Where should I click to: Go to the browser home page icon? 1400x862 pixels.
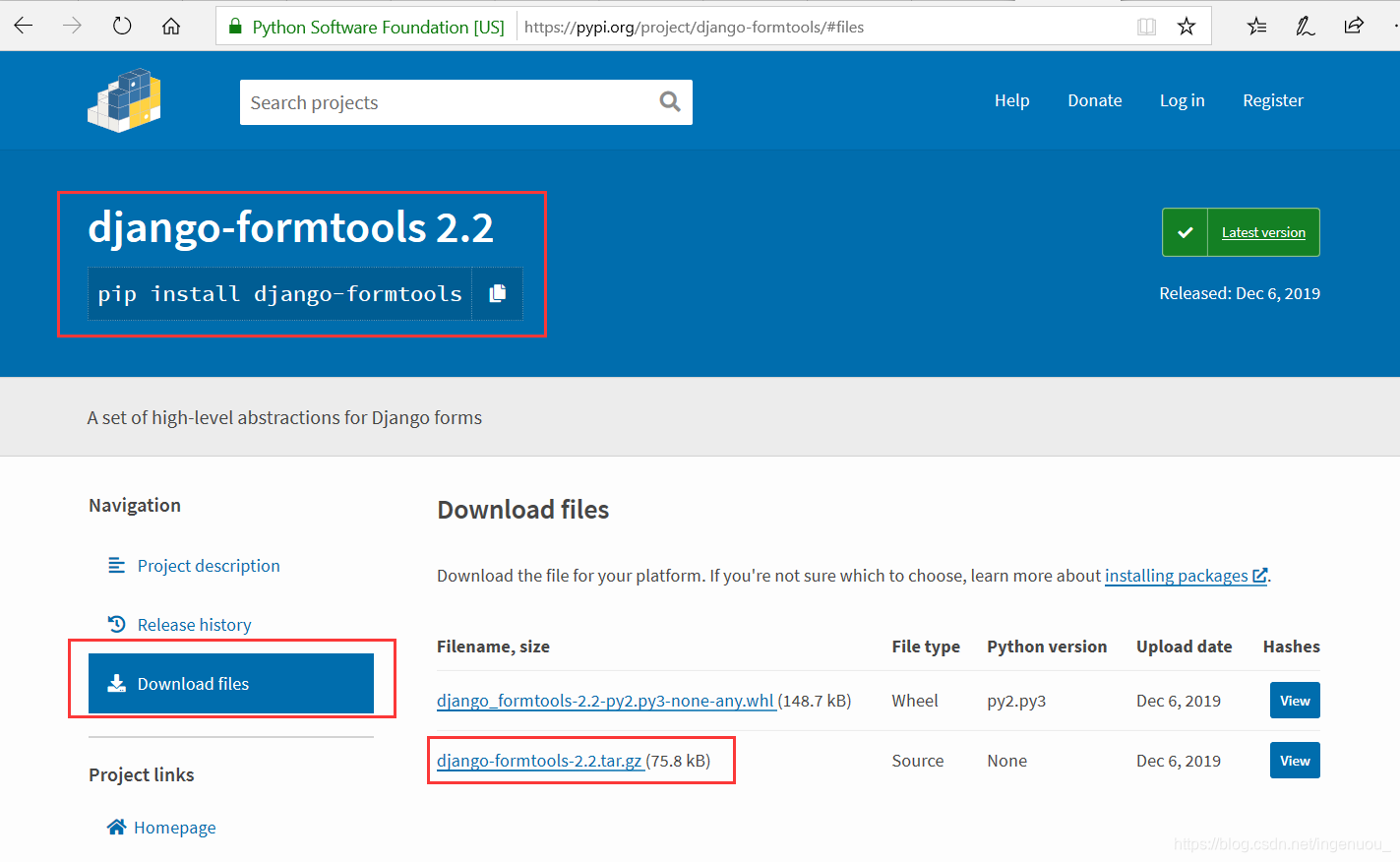pyautogui.click(x=171, y=27)
